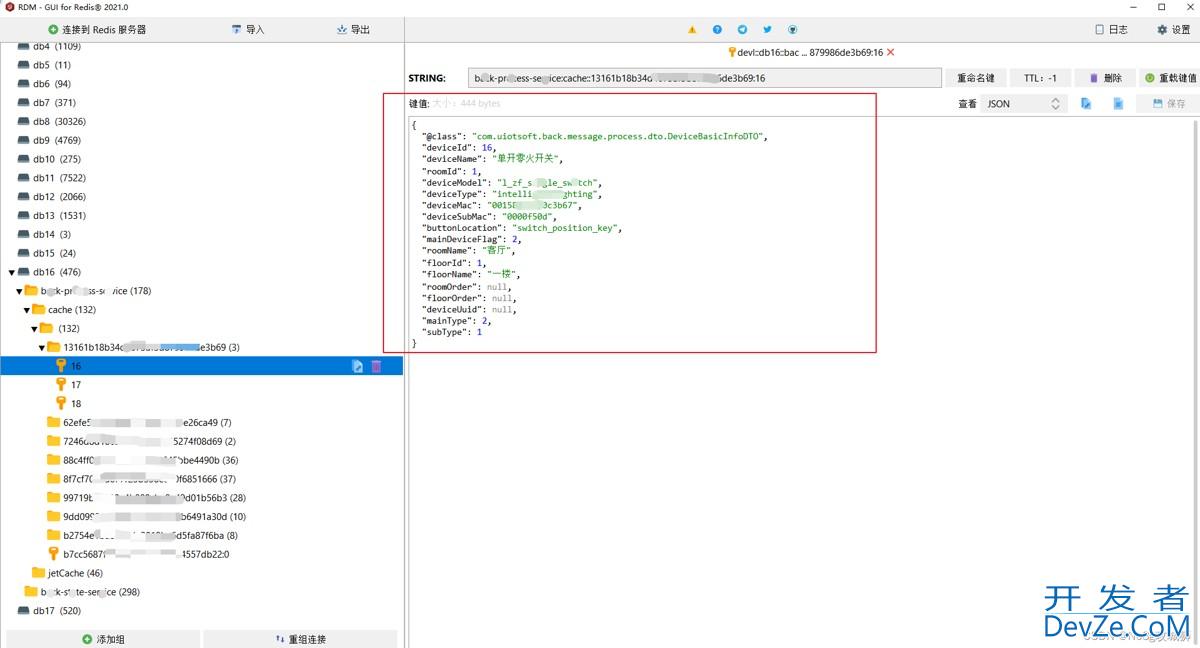Viewport: 1200px width, 648px height.
Task: Click the Telegram icon in the top bar
Action: coord(742,30)
